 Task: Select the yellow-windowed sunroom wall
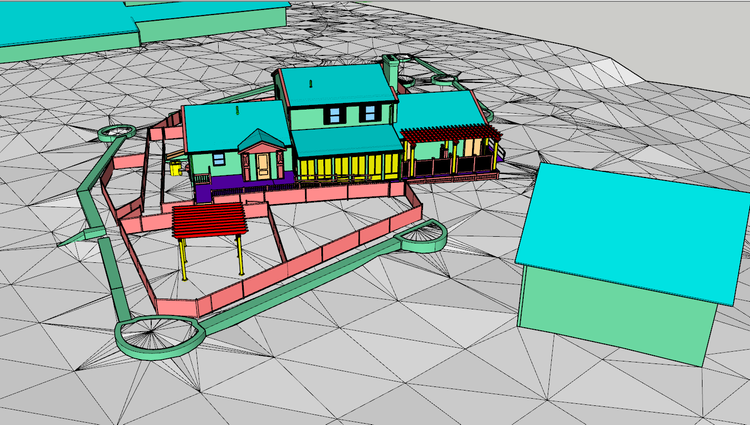click(x=348, y=166)
